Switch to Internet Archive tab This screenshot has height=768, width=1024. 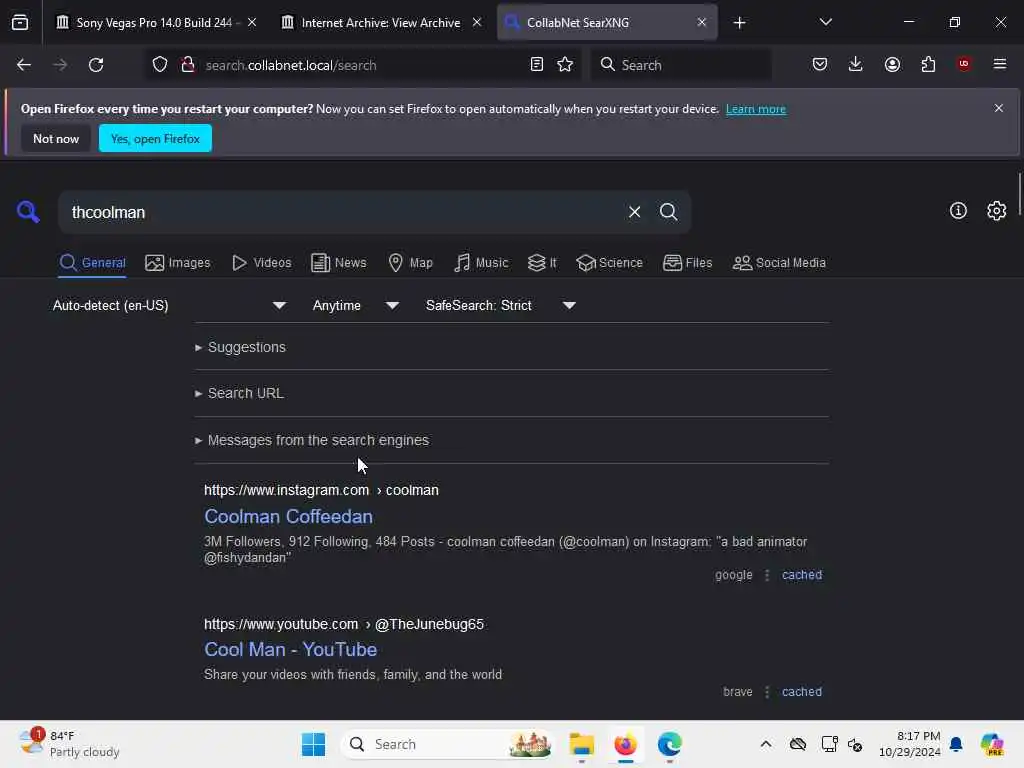(381, 23)
